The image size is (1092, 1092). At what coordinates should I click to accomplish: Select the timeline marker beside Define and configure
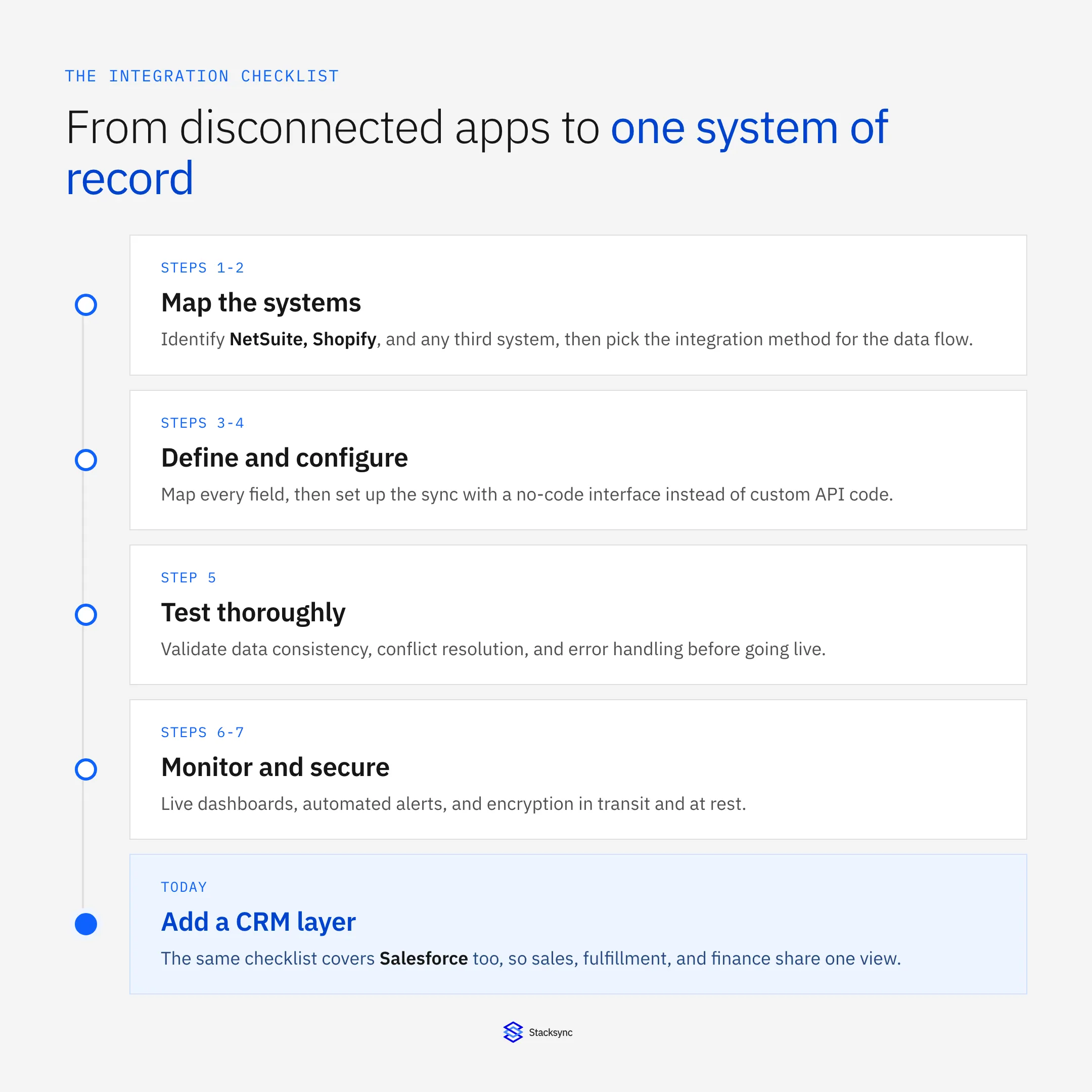pyautogui.click(x=86, y=460)
